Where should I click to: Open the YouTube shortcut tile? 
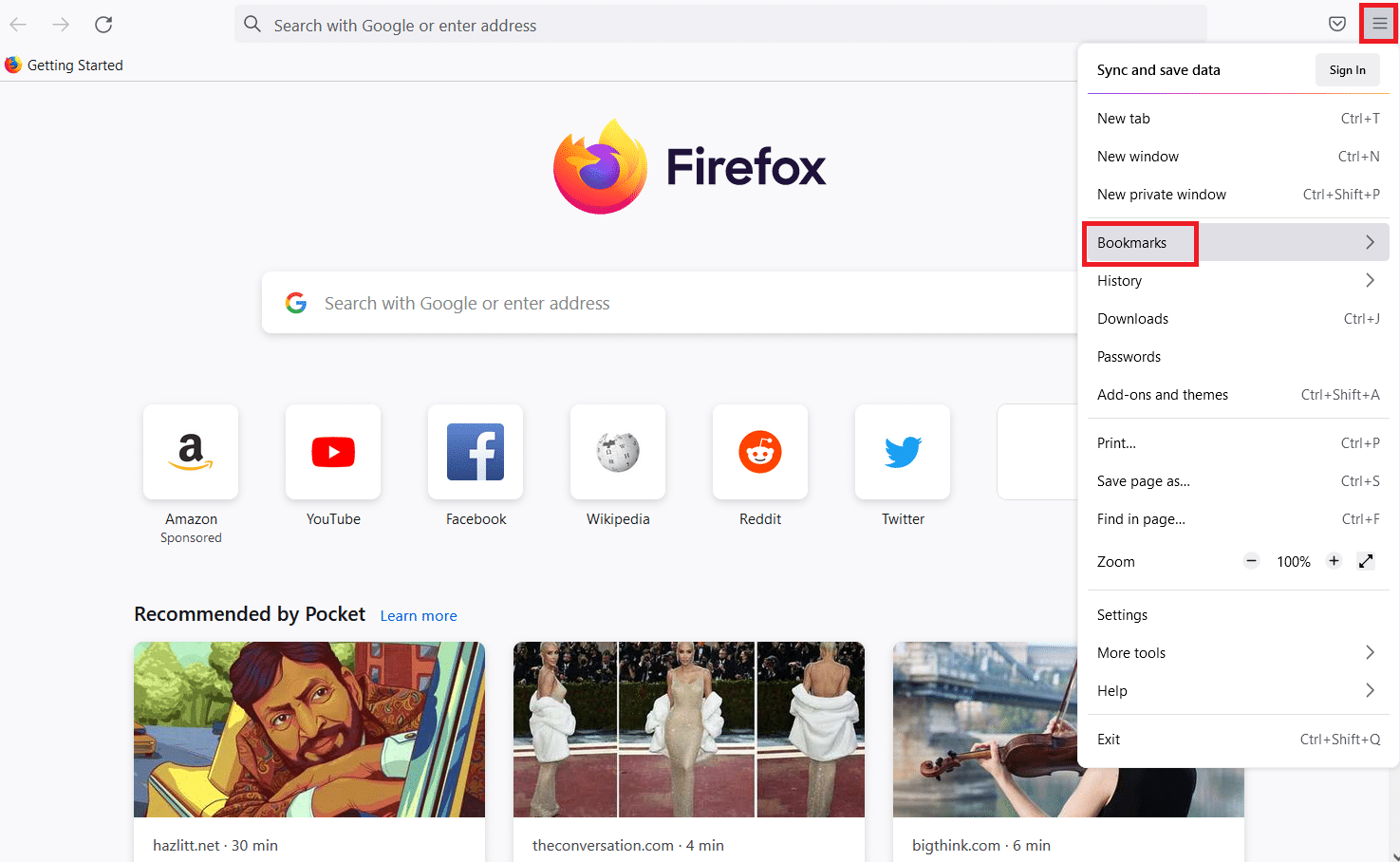(333, 452)
